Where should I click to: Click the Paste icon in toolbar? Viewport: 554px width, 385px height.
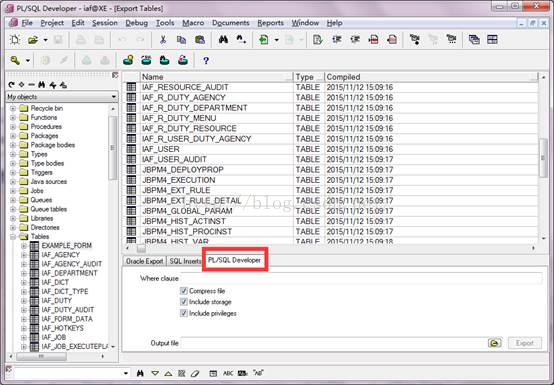click(x=200, y=40)
